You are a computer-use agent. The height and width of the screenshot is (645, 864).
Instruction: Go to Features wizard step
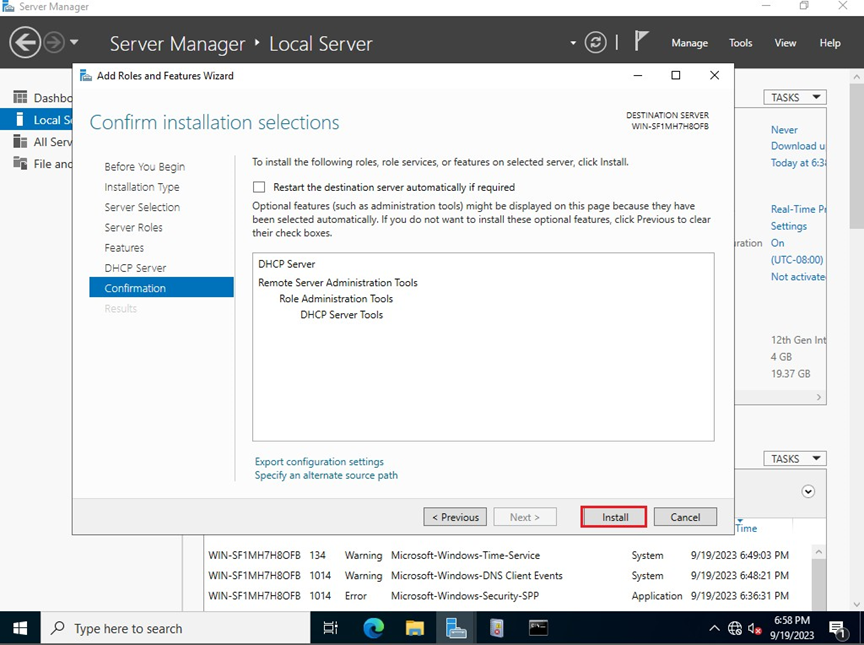124,248
